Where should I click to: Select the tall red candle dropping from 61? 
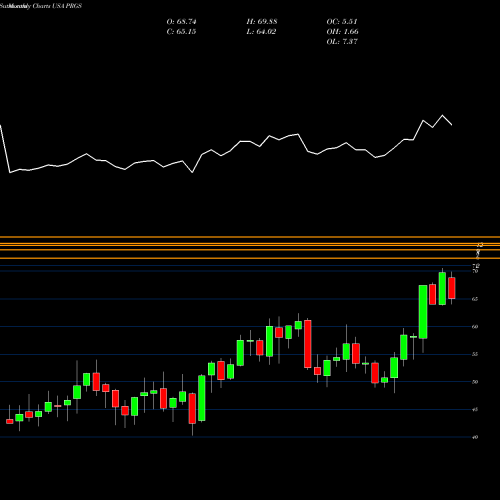pos(308,344)
